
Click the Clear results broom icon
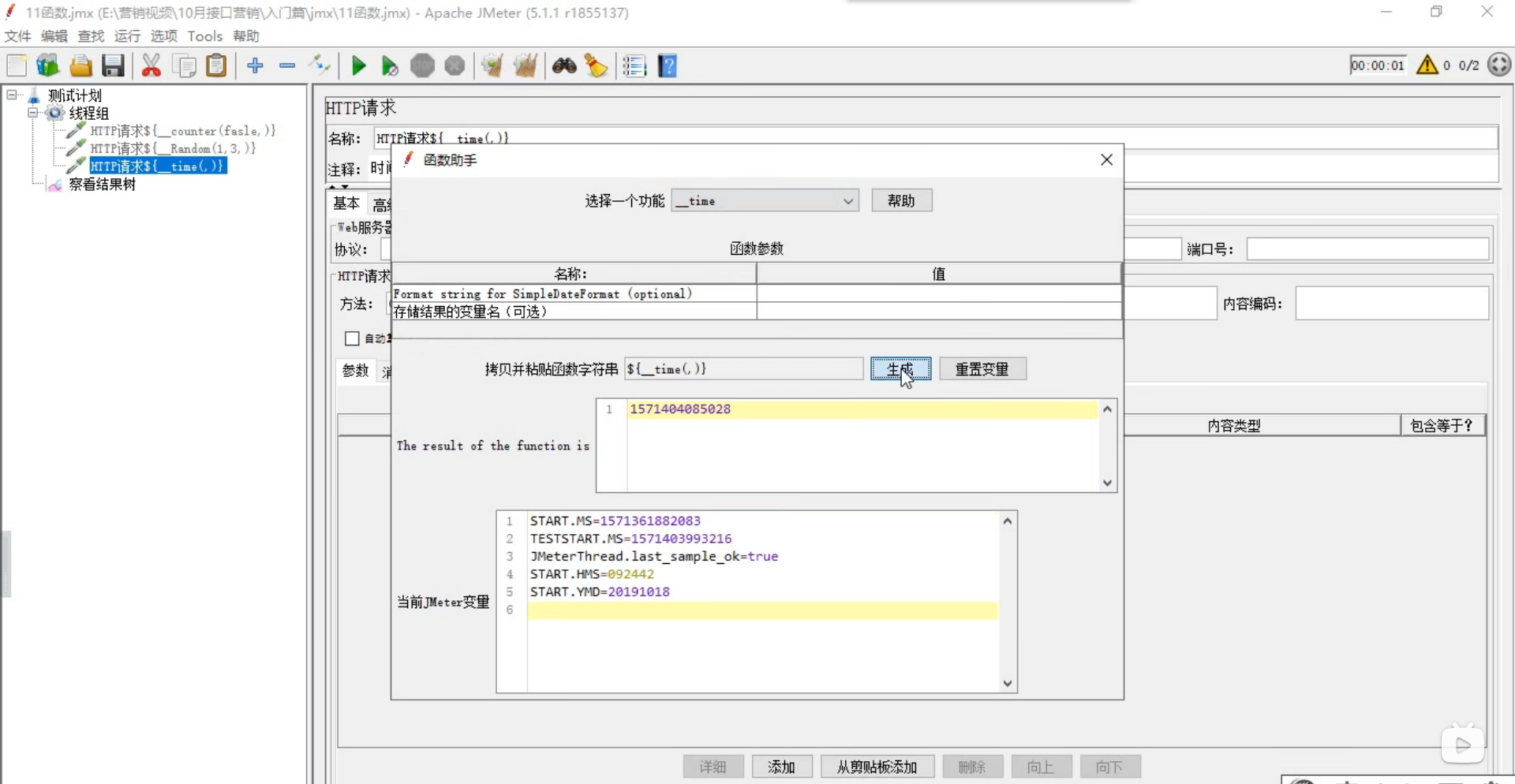click(x=492, y=65)
